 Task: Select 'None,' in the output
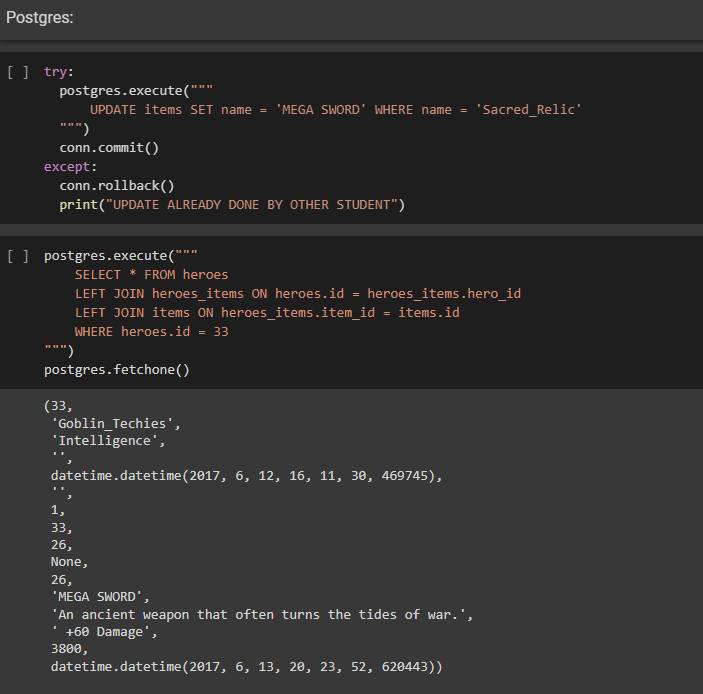pyautogui.click(x=69, y=562)
